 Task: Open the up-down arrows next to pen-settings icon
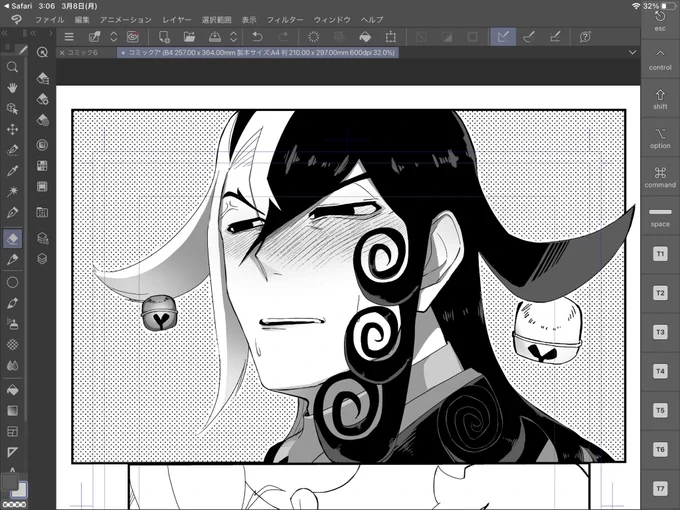(113, 37)
